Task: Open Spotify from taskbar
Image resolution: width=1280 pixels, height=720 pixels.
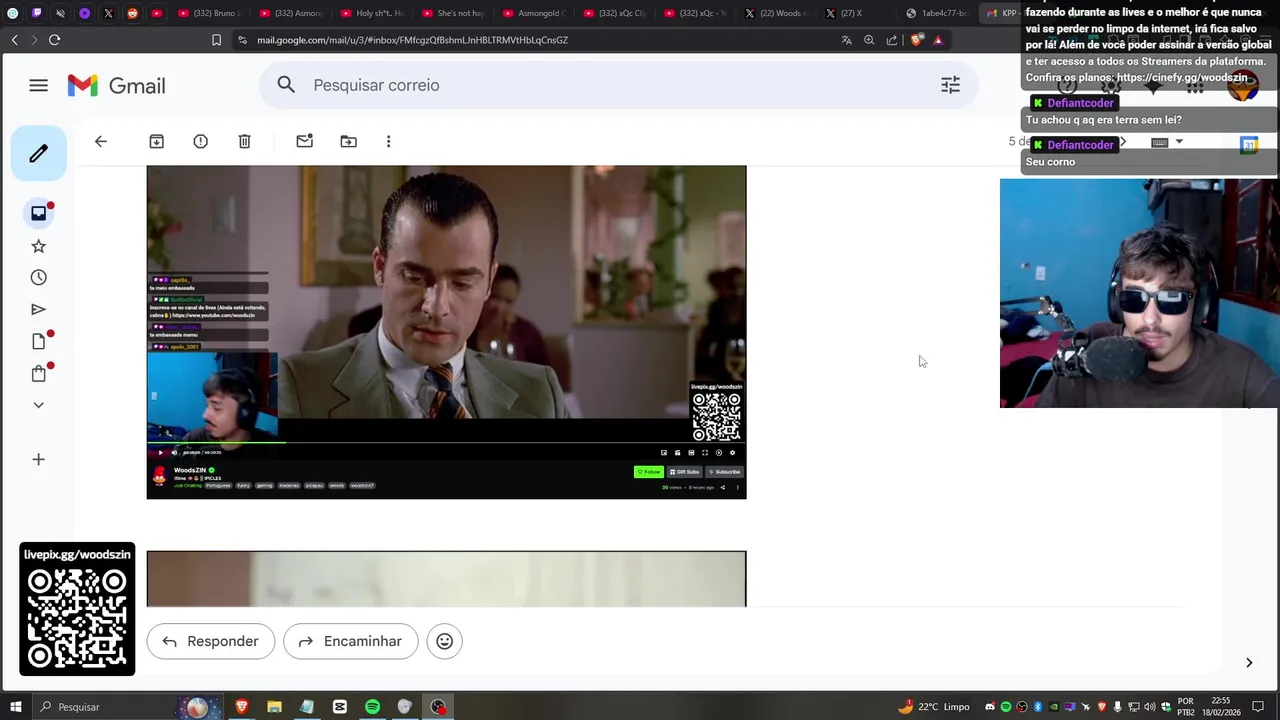Action: pyautogui.click(x=372, y=707)
